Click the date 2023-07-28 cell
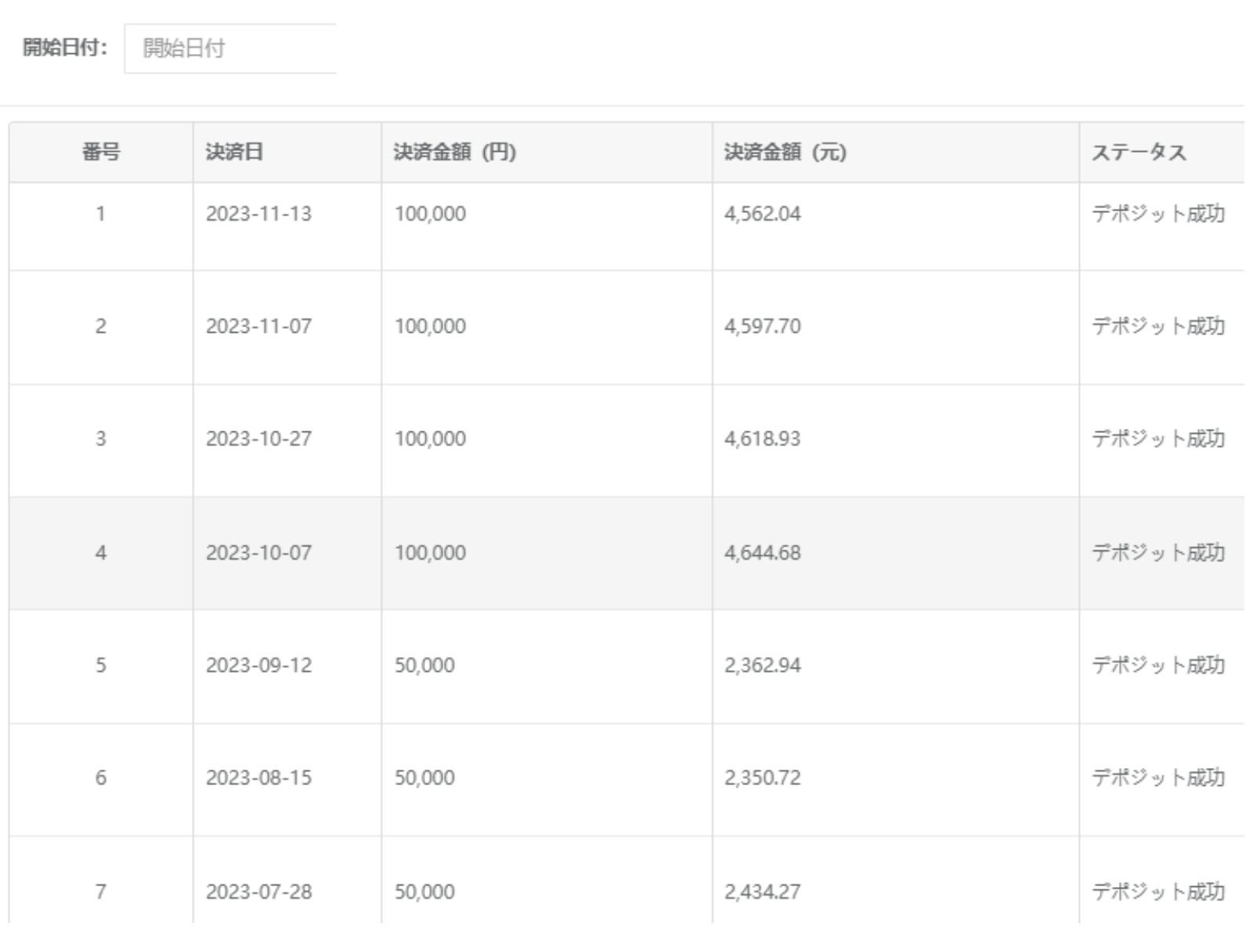 258,891
